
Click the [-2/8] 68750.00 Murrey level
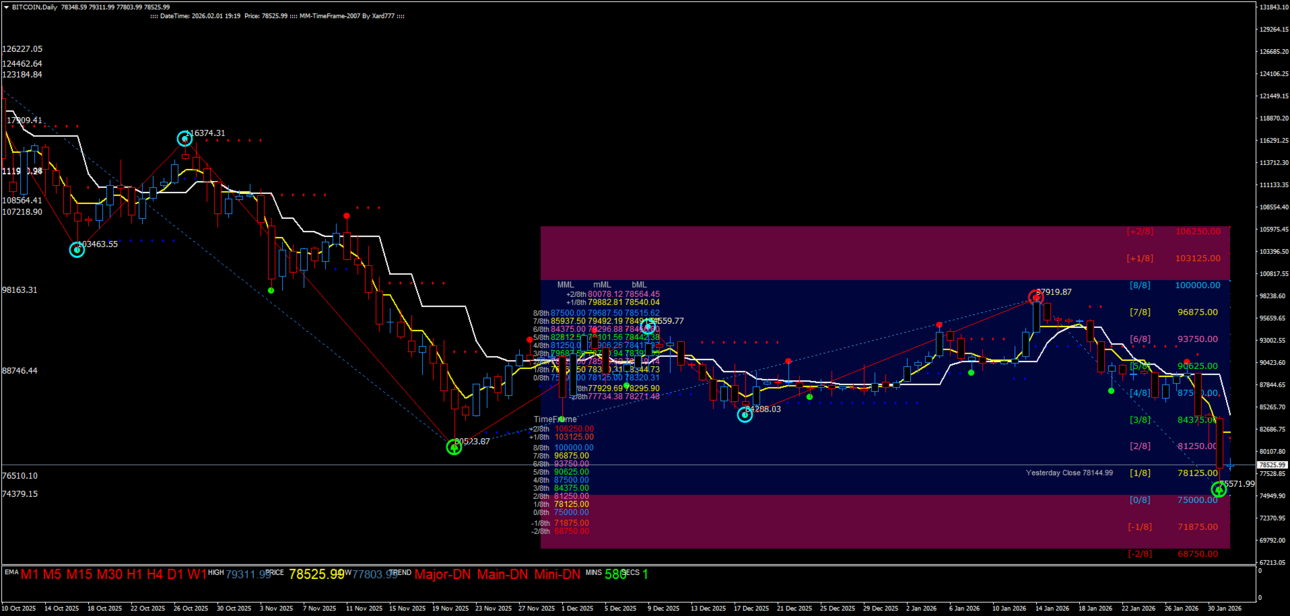pyautogui.click(x=1174, y=554)
